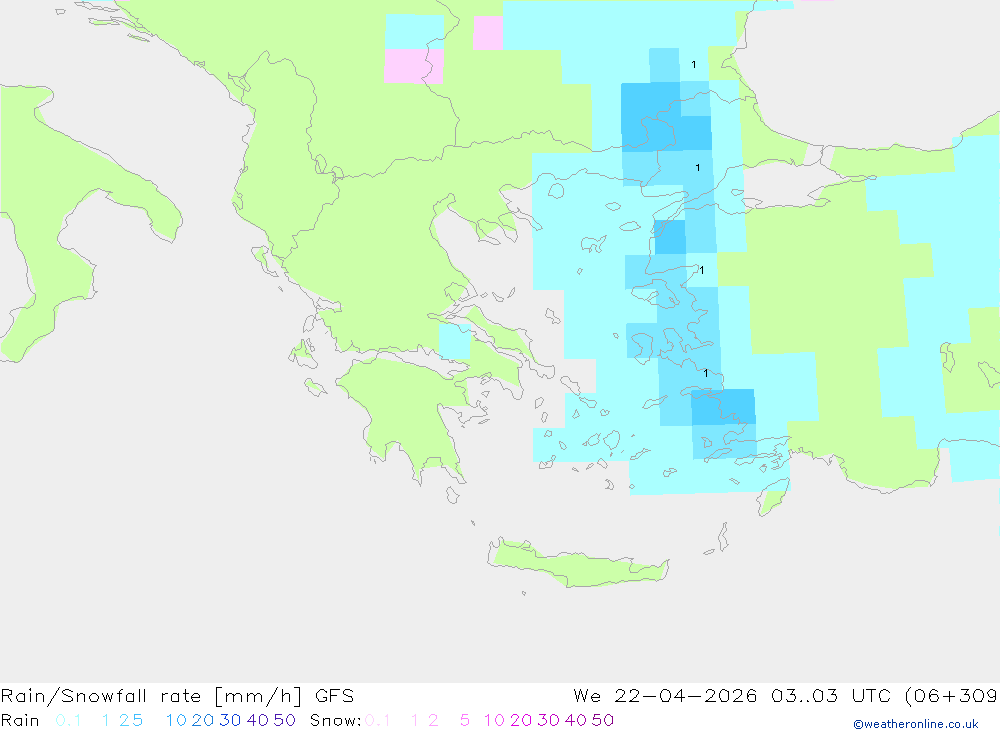Click the Snow 0.1 legend value
1000x733 pixels.
point(378,720)
